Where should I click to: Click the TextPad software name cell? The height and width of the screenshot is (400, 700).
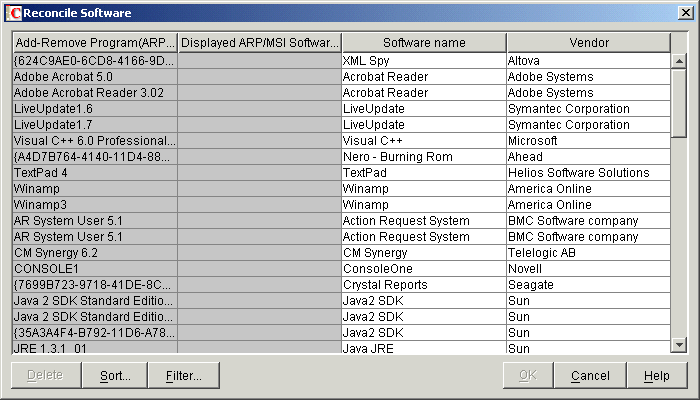(x=424, y=173)
